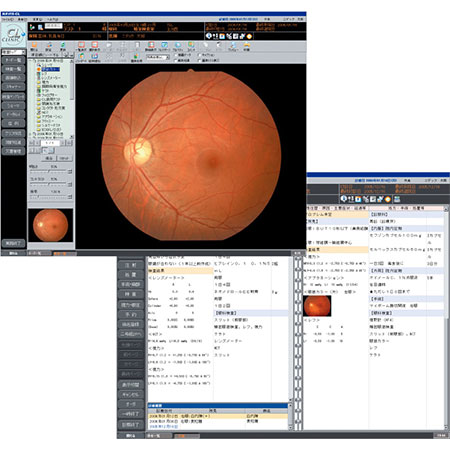Viewport: 450px width, 450px height.
Task: Click the 処置 (treatment) sidebar button in chart window
Action: [x=130, y=275]
